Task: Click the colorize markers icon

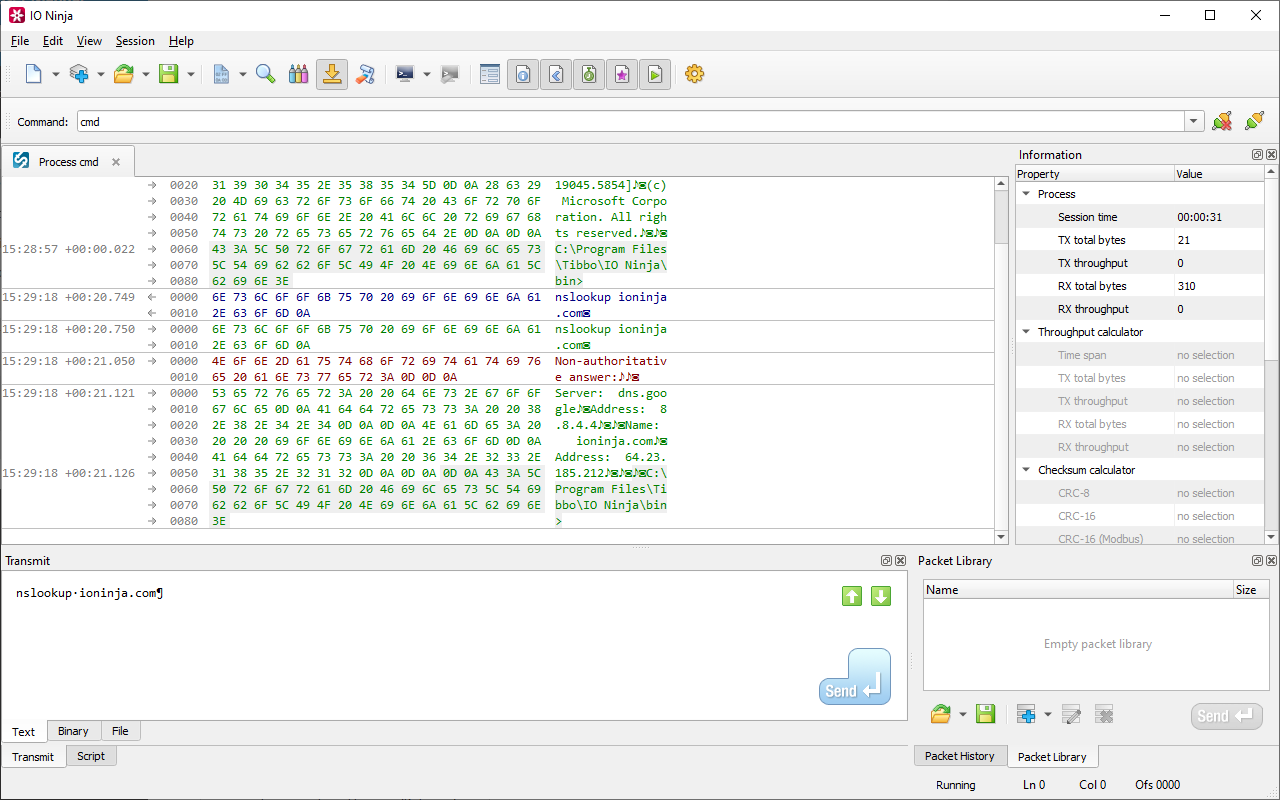Action: pyautogui.click(x=298, y=74)
